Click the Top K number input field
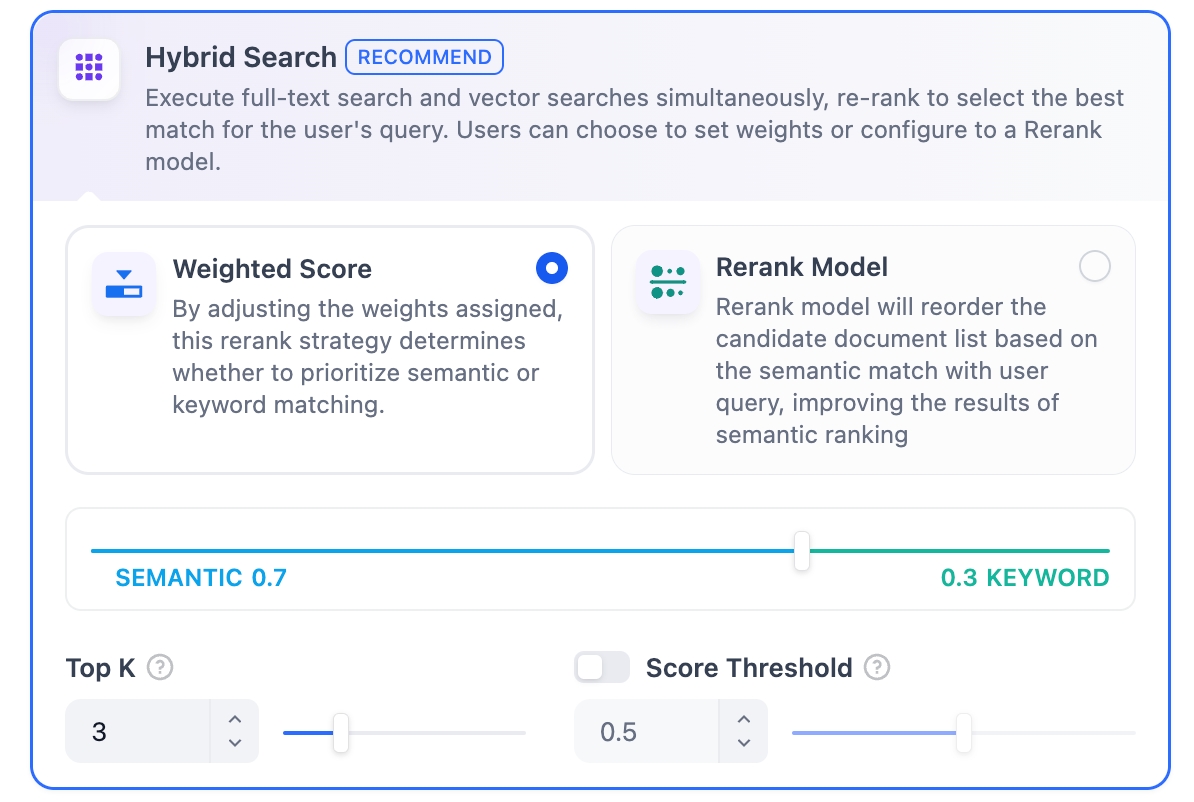The width and height of the screenshot is (1194, 802). coord(138,732)
